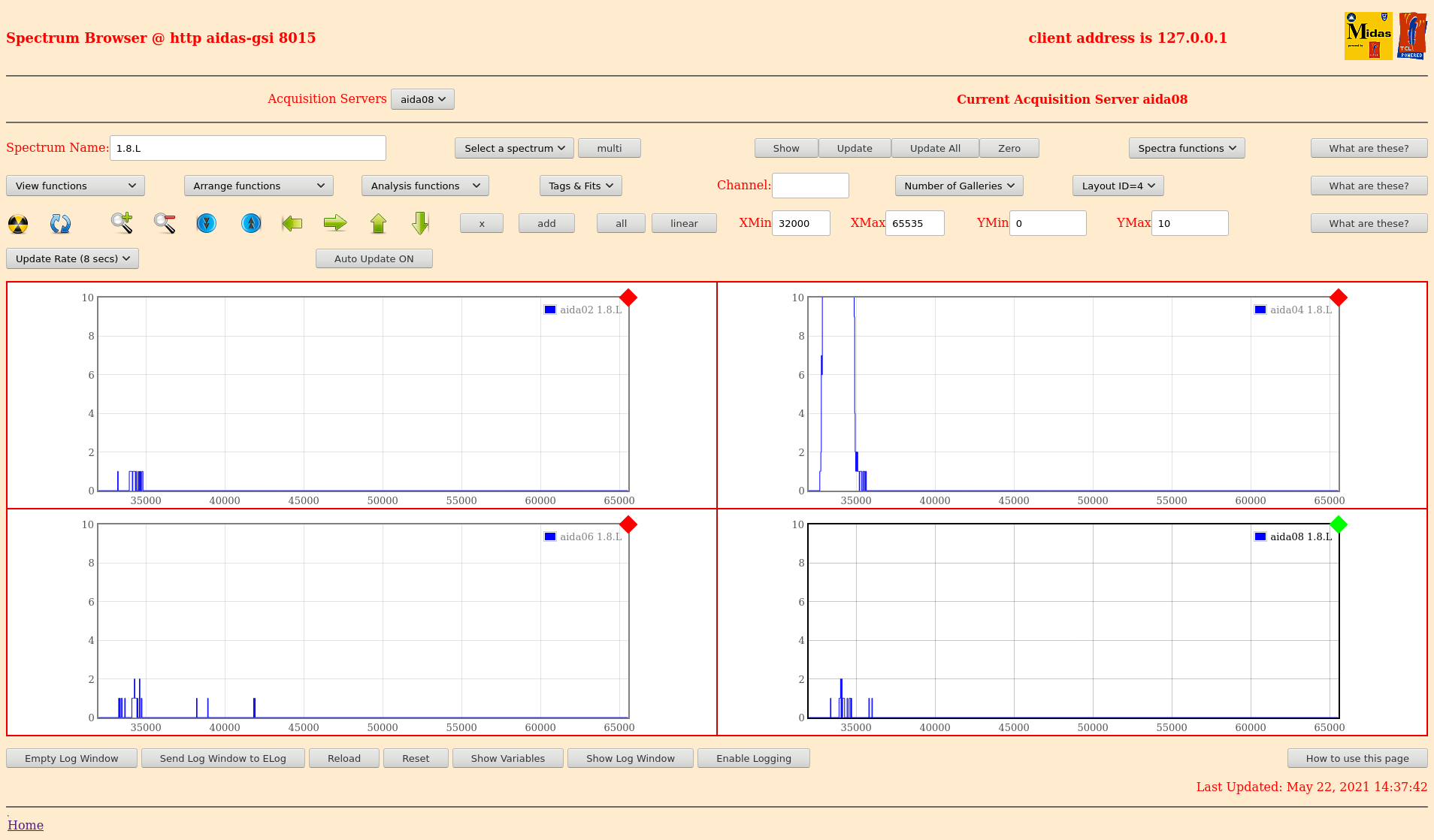Image resolution: width=1434 pixels, height=840 pixels.
Task: Click the blue circular refresh arrows icon
Action: 60,224
